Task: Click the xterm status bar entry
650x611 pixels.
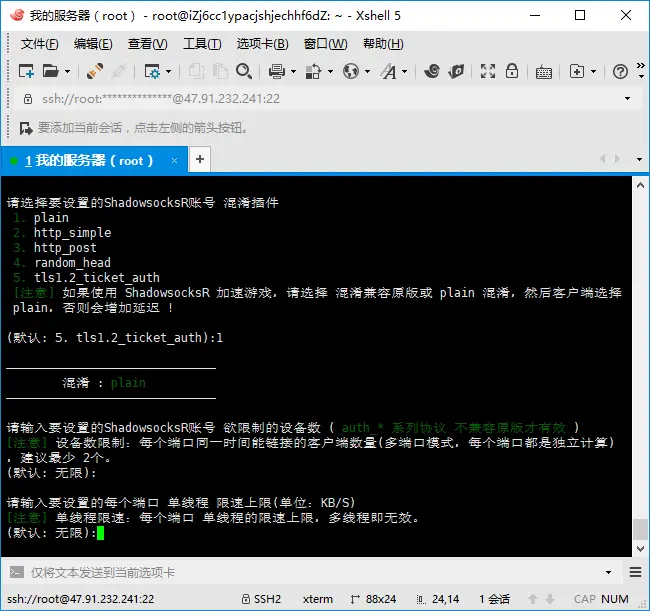Action: point(318,599)
